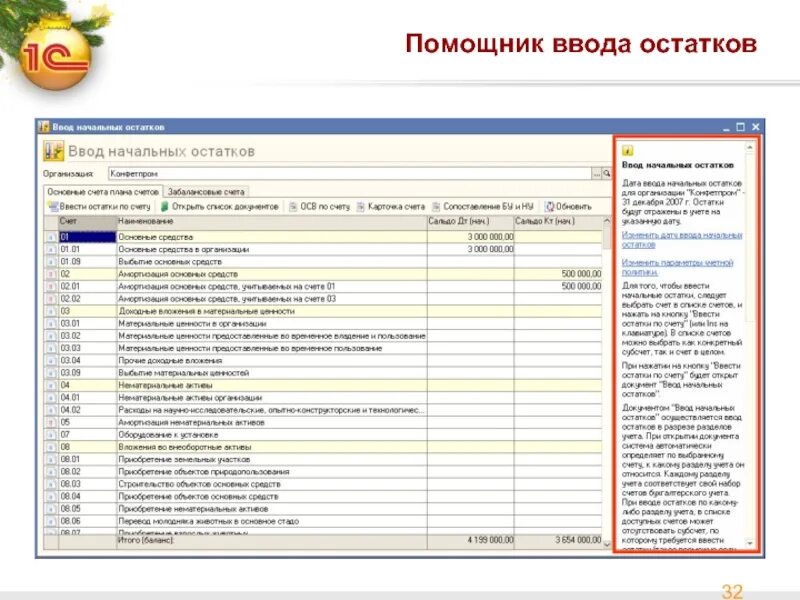Screen dimensions: 800x600
Task: Click row icon of account 05
Action: (x=51, y=422)
